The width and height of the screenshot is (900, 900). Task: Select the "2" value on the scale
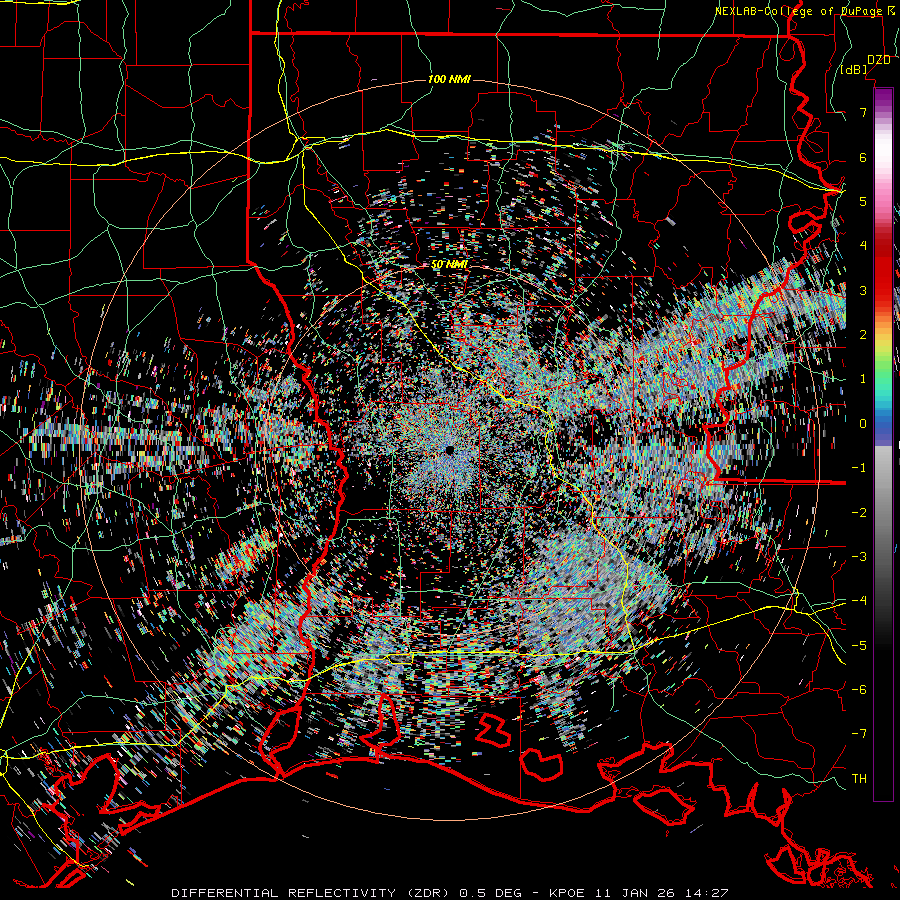pos(863,335)
